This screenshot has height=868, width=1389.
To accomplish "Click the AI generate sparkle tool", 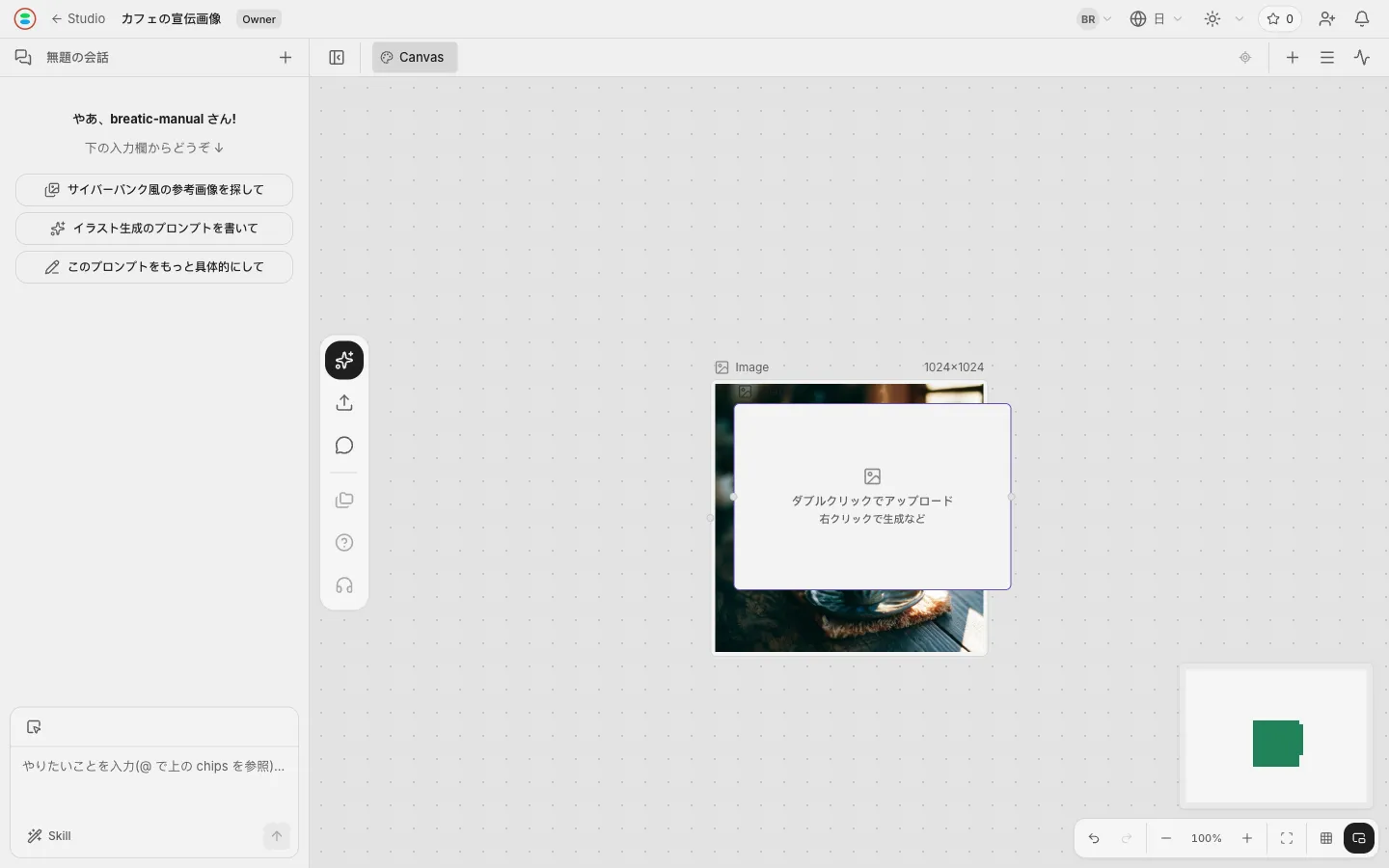I will pyautogui.click(x=344, y=361).
